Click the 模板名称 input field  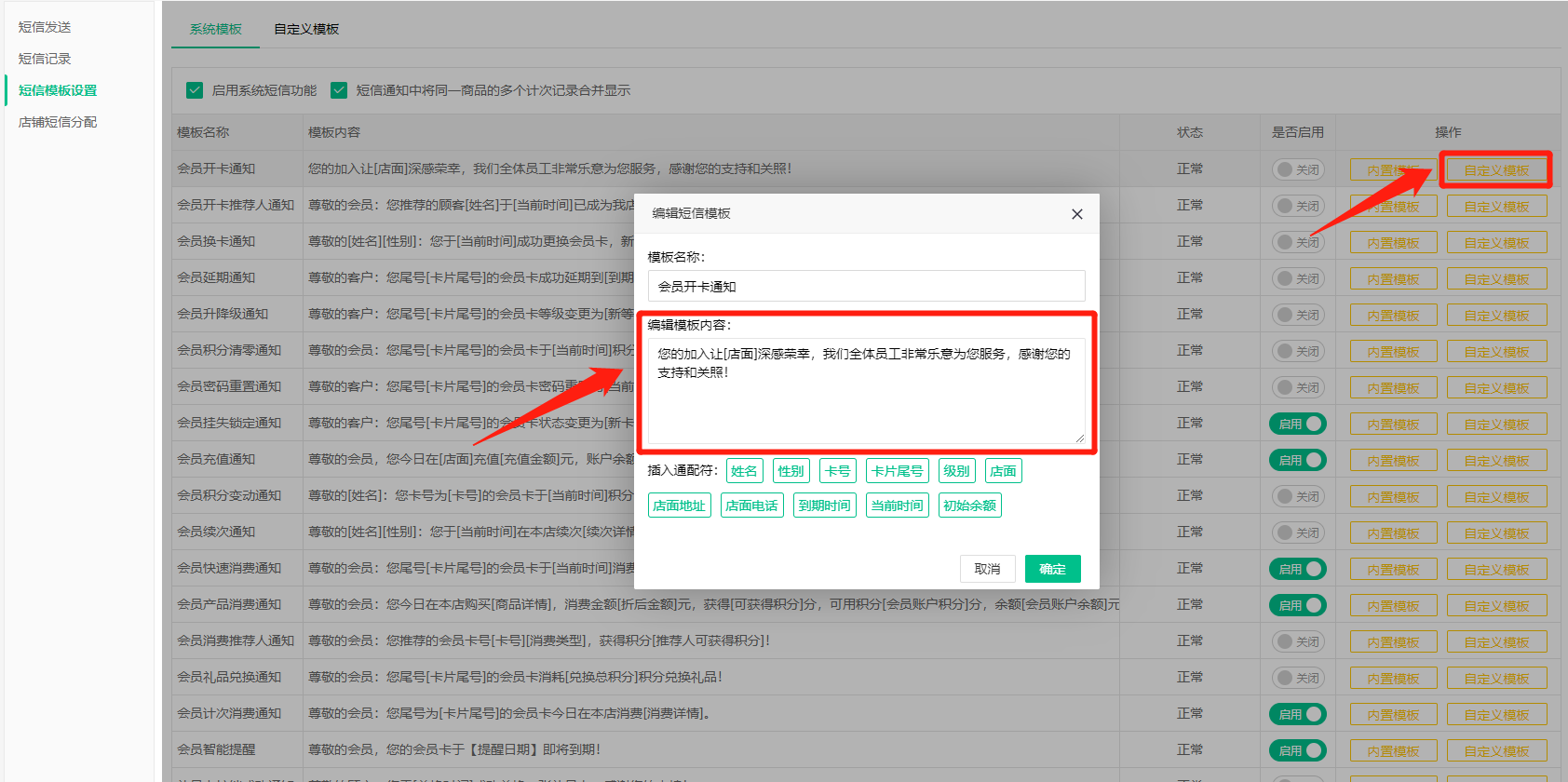click(x=866, y=287)
